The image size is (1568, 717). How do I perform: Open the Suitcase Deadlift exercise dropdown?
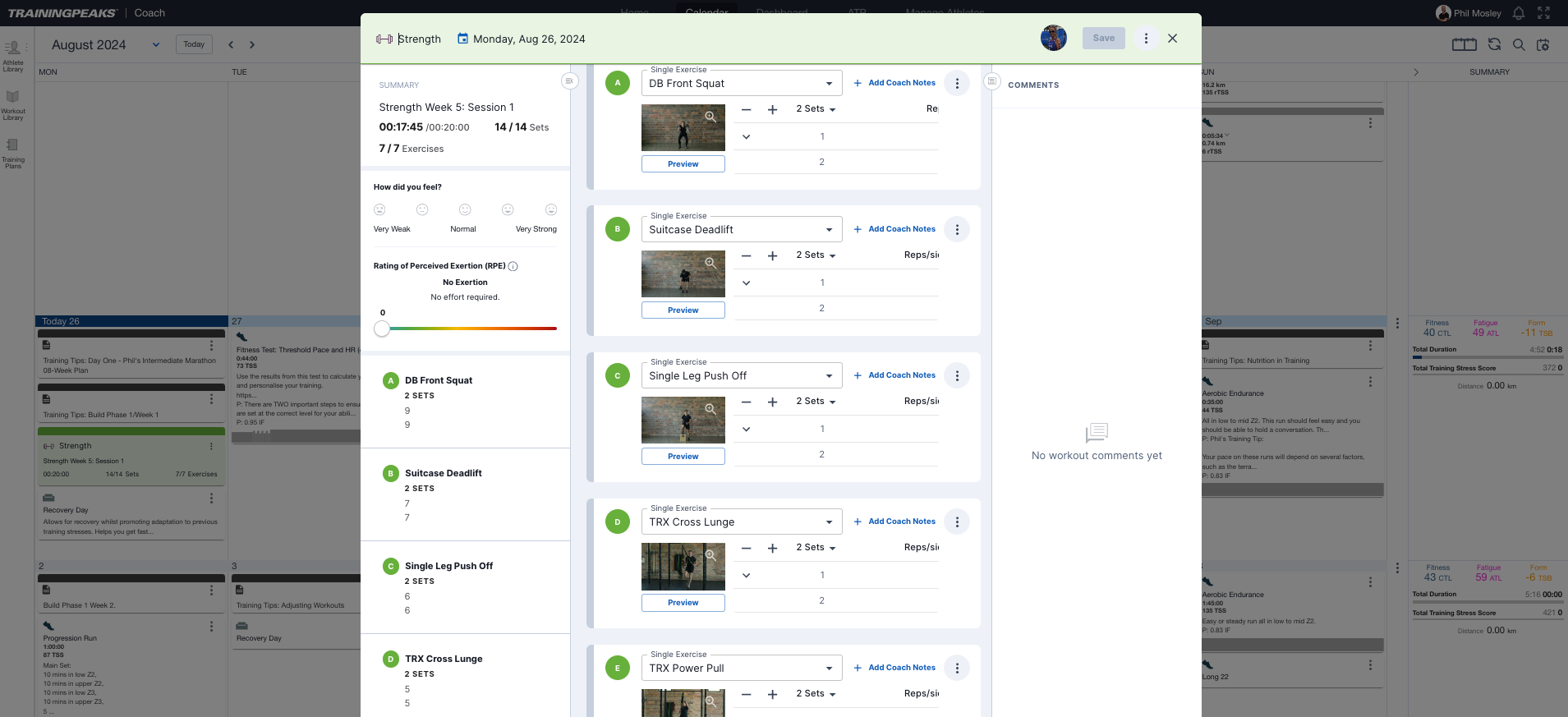coord(742,229)
